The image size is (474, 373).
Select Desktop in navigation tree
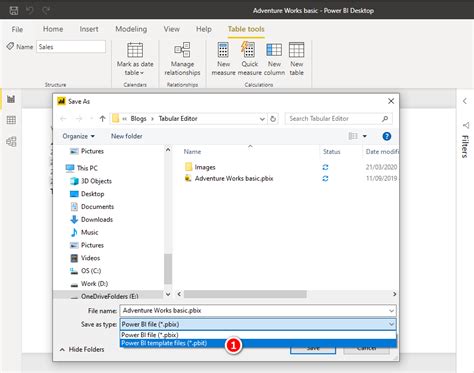pyautogui.click(x=87, y=194)
